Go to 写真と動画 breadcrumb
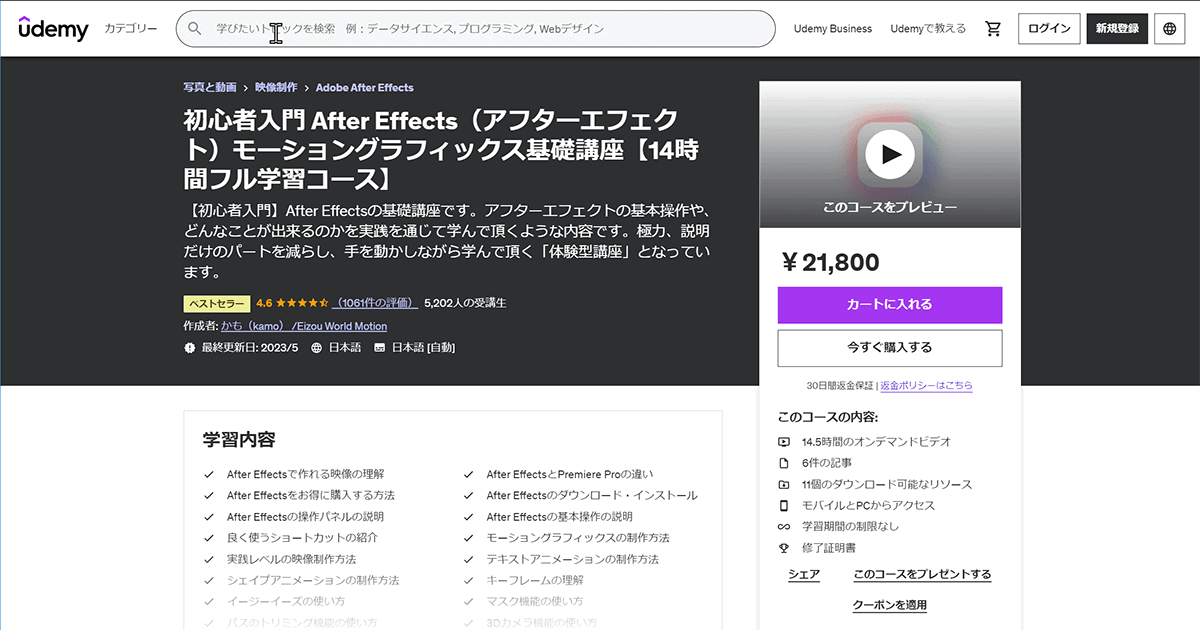1200x630 pixels. pyautogui.click(x=209, y=87)
